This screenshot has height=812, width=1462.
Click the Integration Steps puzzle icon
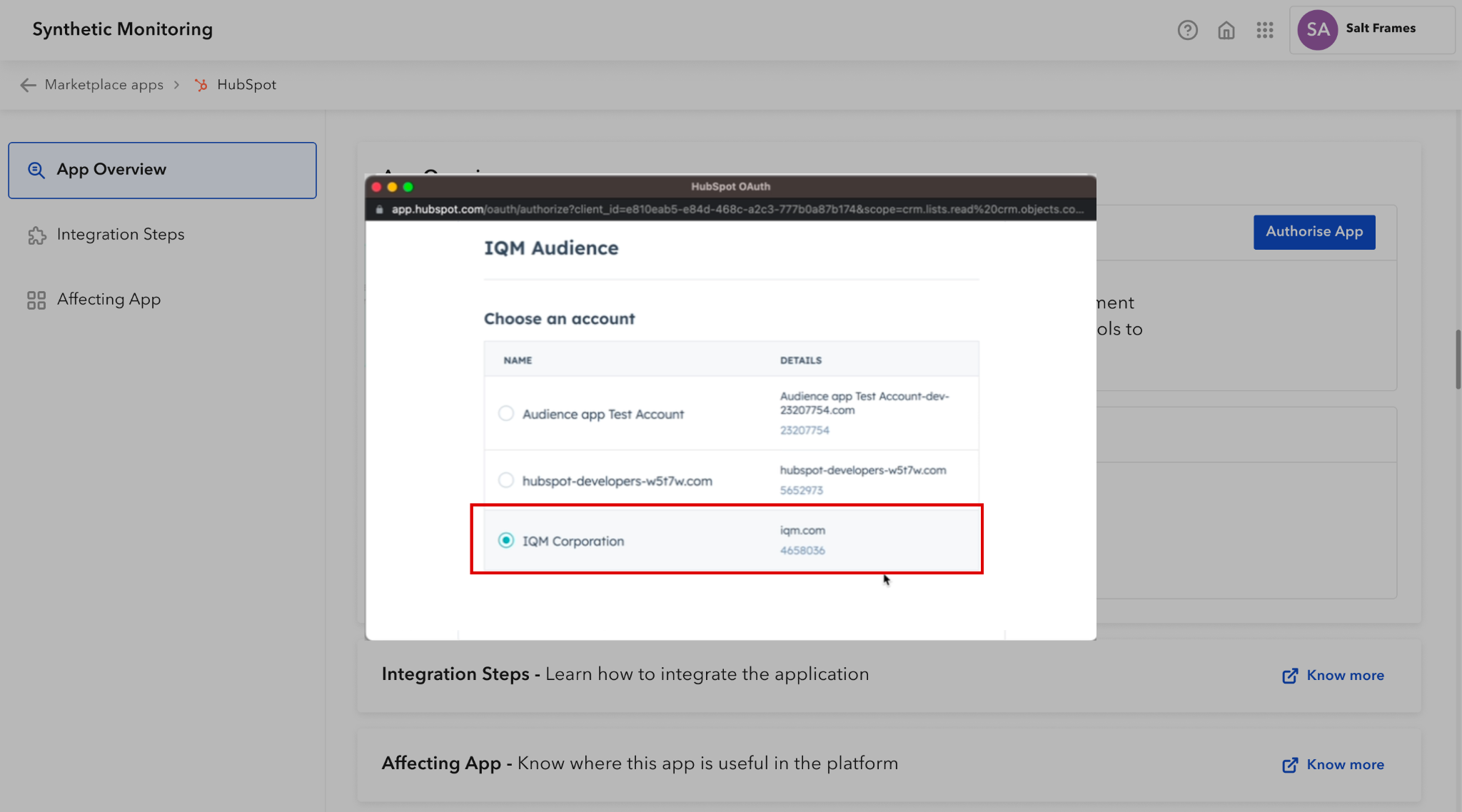36,235
